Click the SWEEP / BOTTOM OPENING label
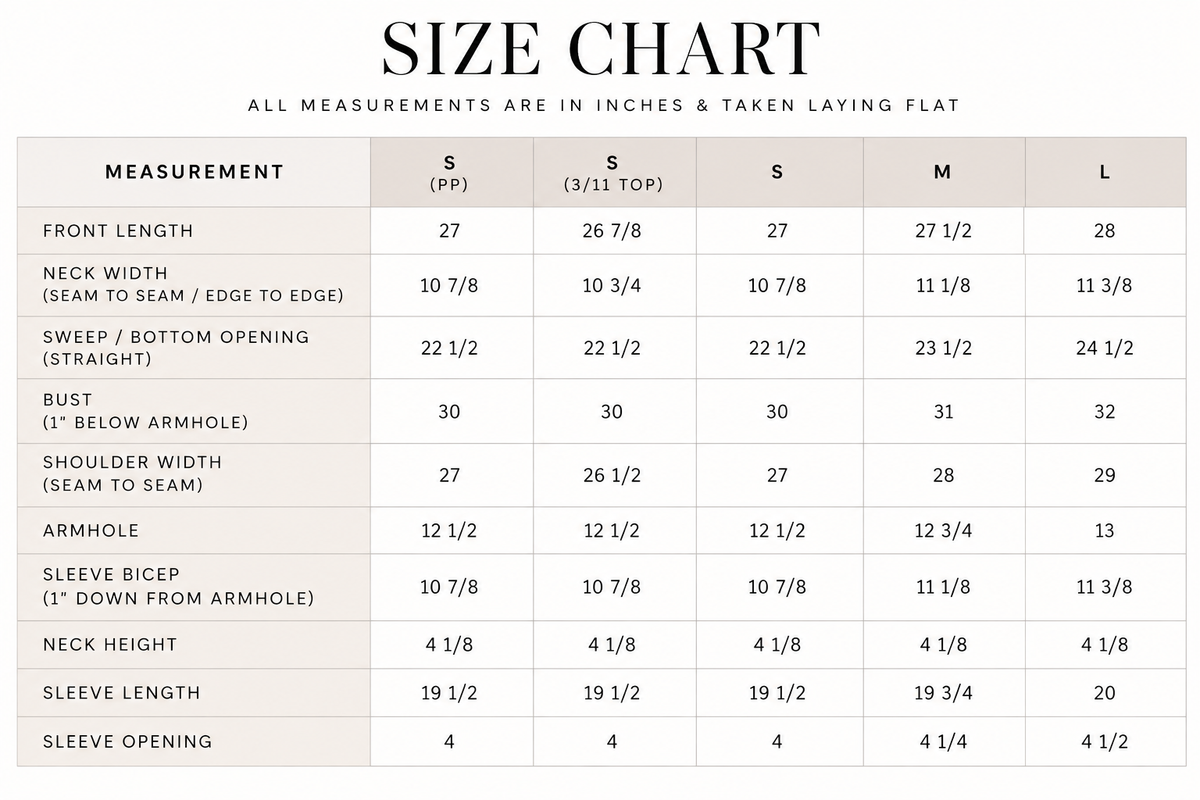 pyautogui.click(x=176, y=347)
